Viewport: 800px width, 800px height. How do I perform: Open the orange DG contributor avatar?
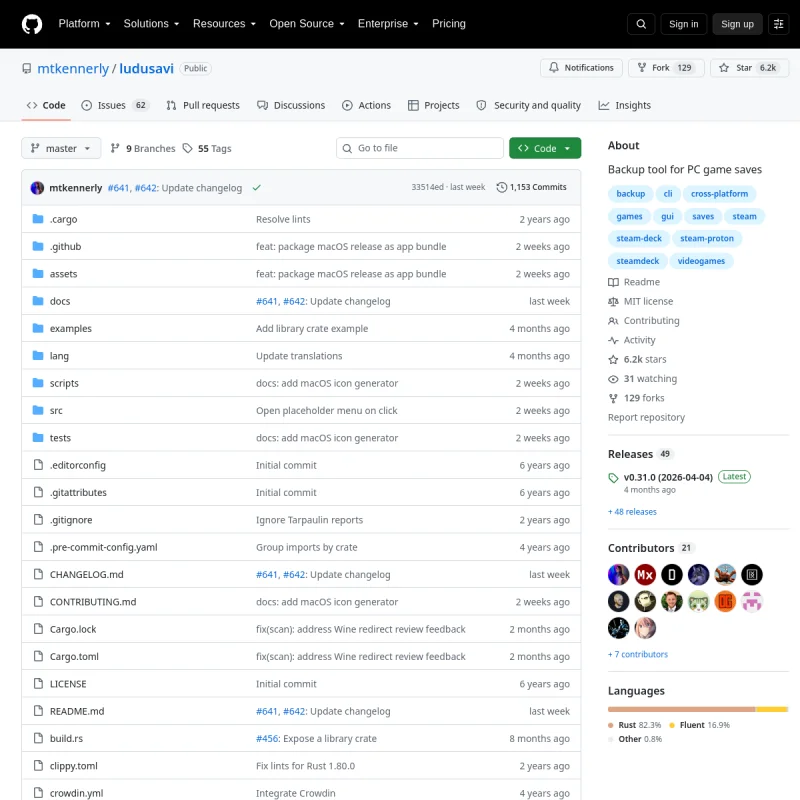pos(725,602)
